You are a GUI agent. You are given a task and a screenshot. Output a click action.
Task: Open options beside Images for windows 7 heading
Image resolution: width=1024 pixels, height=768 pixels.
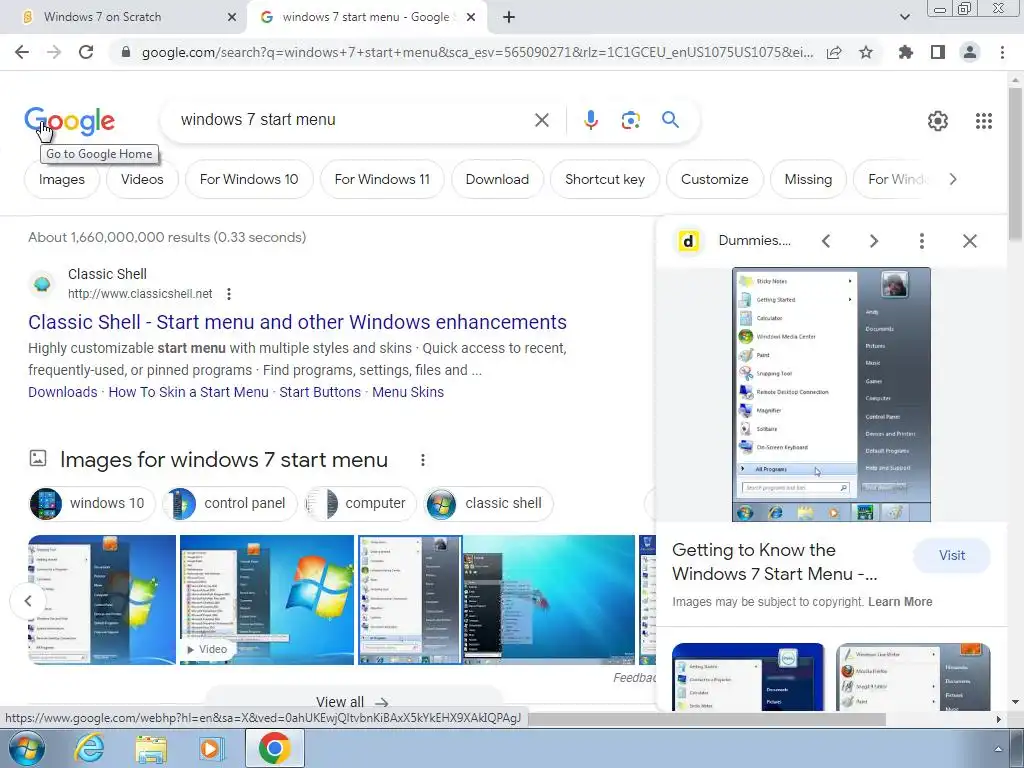pos(423,460)
